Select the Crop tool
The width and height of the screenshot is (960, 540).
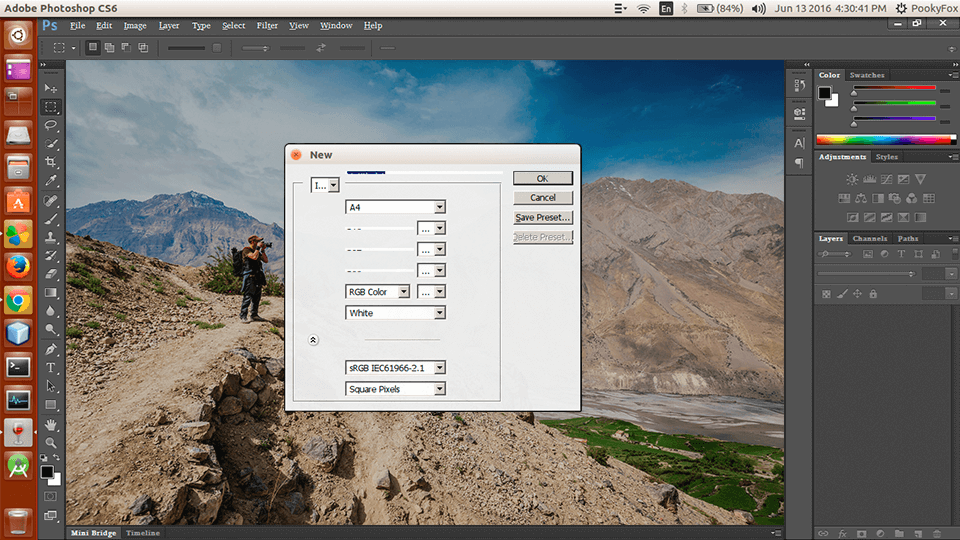51,162
